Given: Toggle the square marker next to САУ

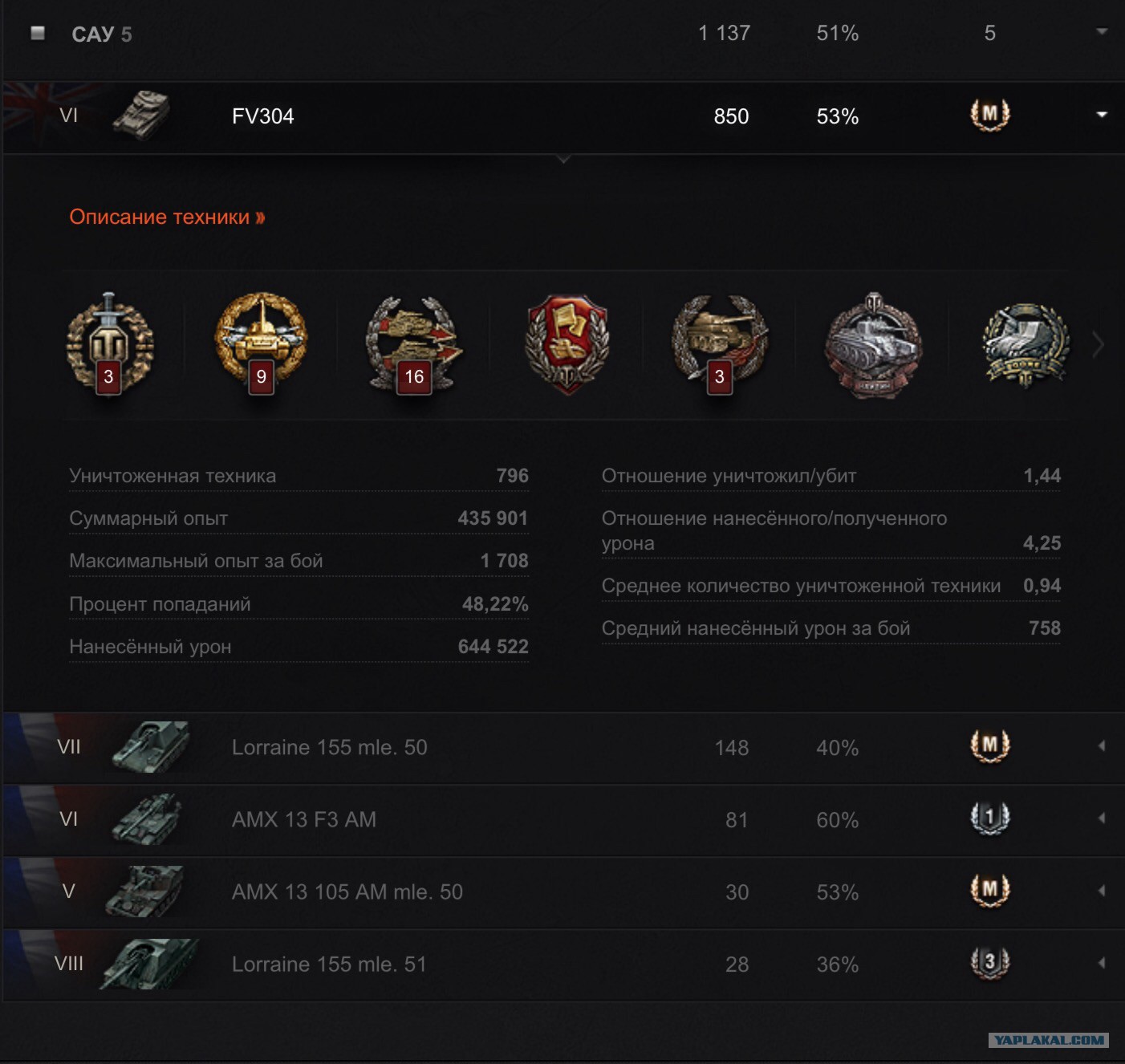Looking at the screenshot, I should [x=38, y=33].
